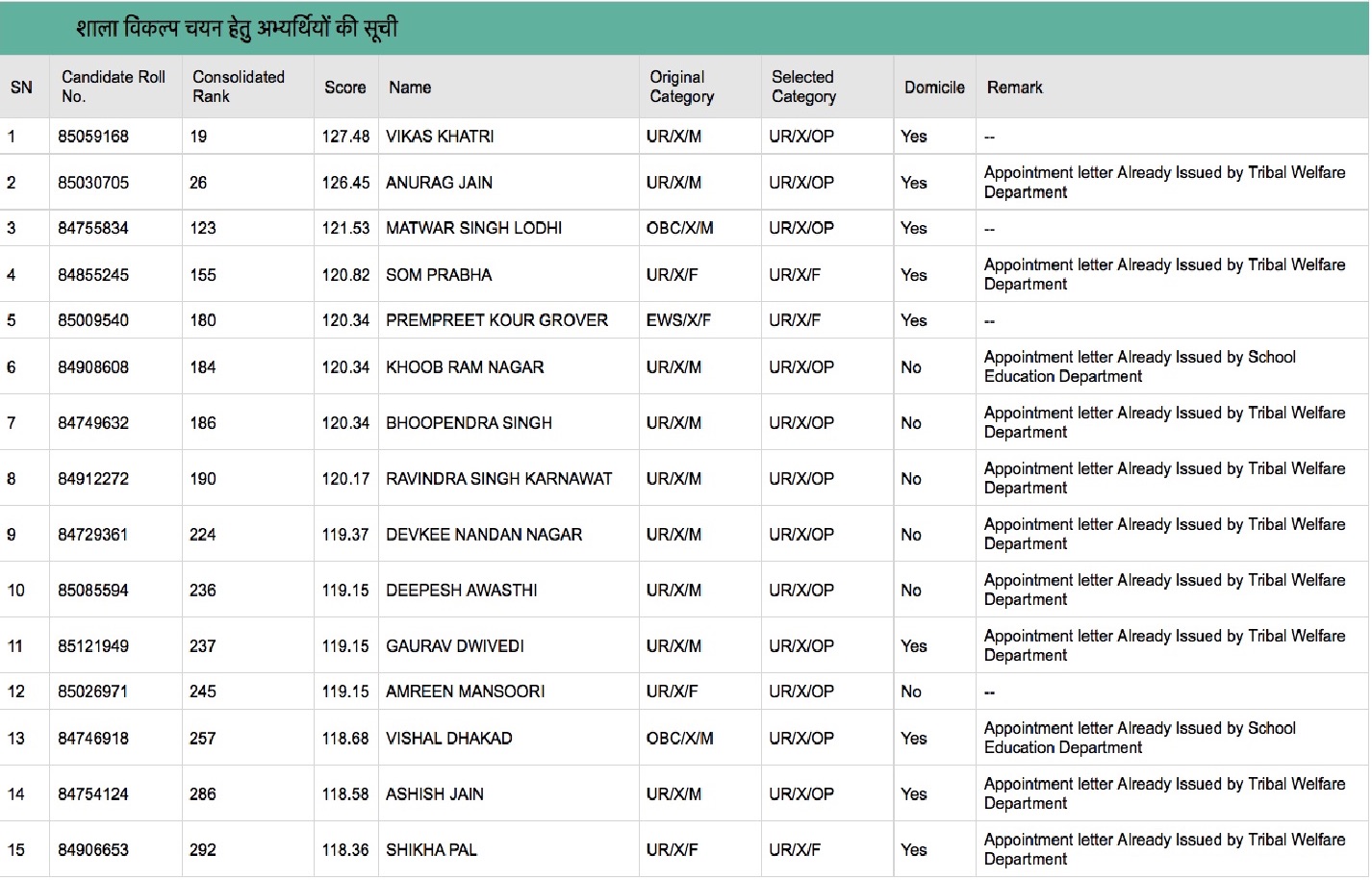Click roll number 84755834
The height and width of the screenshot is (880, 1372).
click(93, 228)
